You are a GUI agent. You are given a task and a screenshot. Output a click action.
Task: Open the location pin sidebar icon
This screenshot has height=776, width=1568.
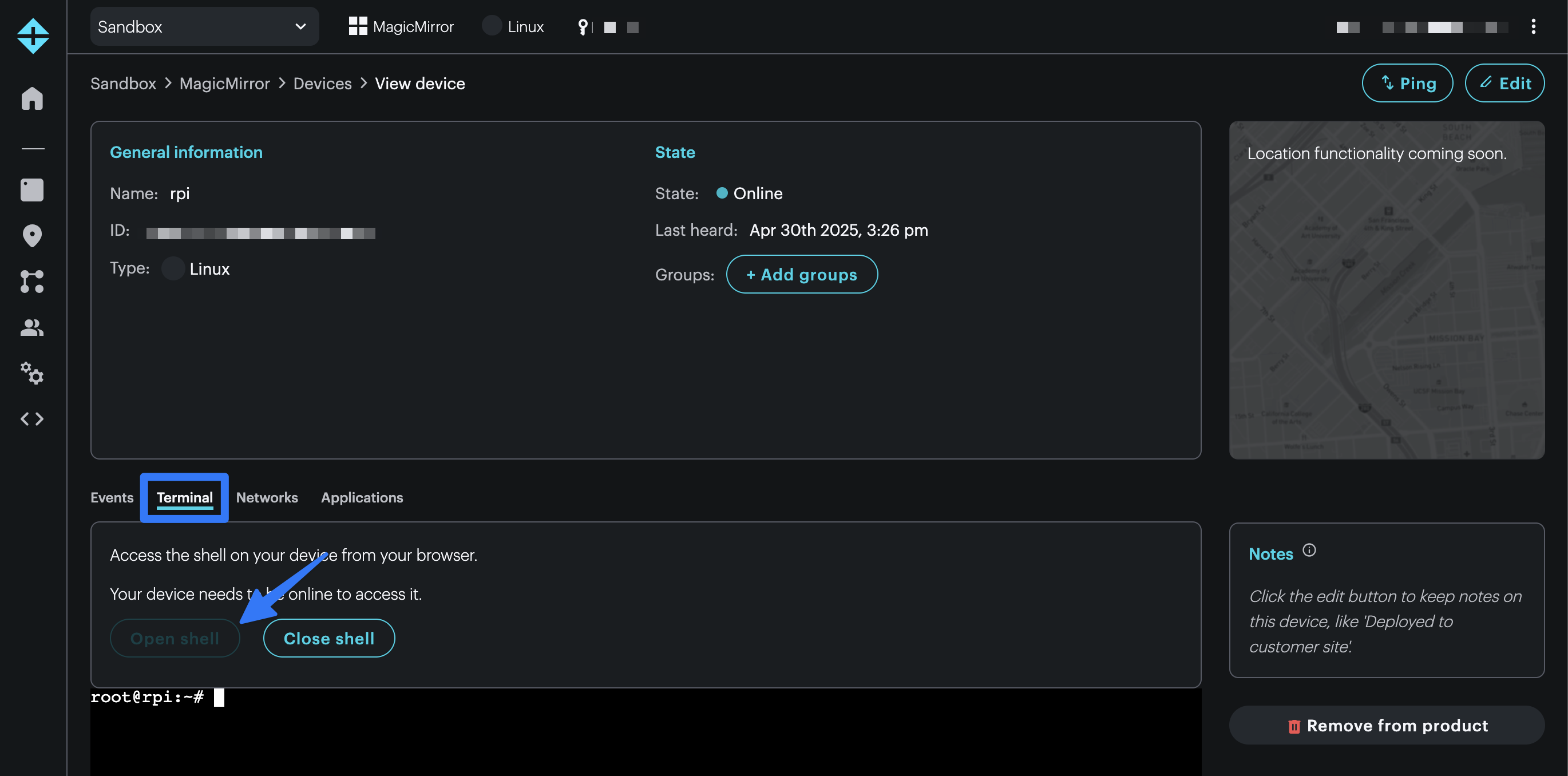32,236
